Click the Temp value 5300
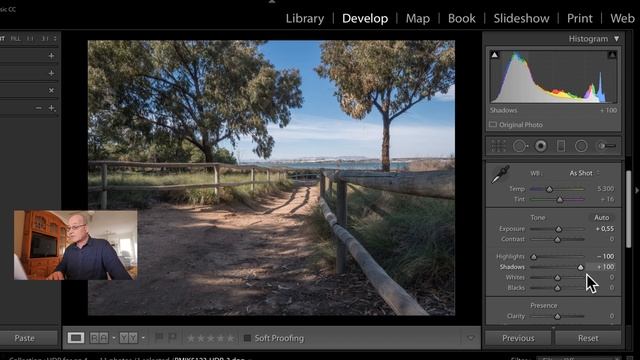Image resolution: width=640 pixels, height=360 pixels. pos(605,189)
